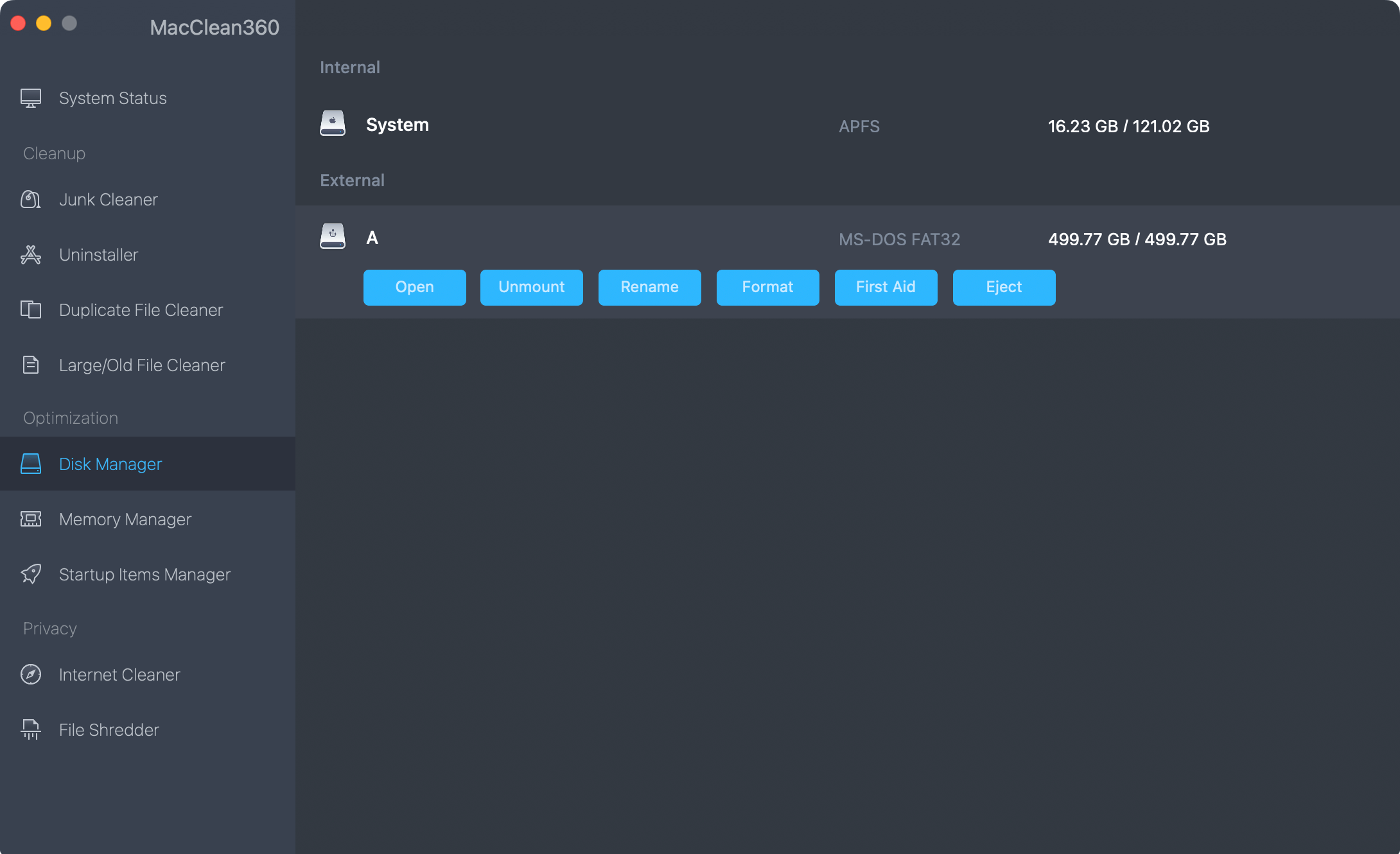Open Duplicate File Cleaner

148,310
